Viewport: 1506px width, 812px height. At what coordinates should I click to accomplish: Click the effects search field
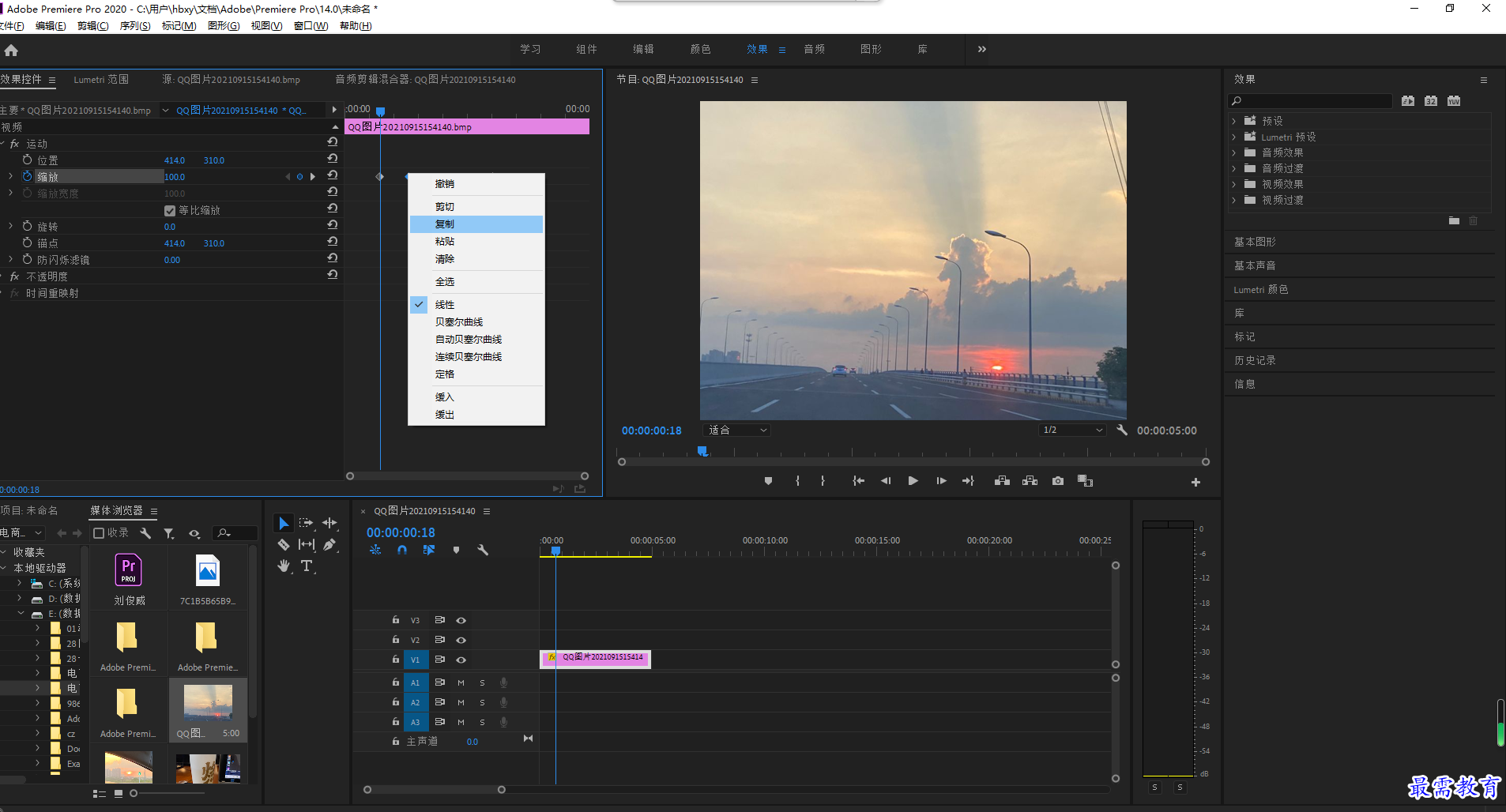tap(1310, 101)
